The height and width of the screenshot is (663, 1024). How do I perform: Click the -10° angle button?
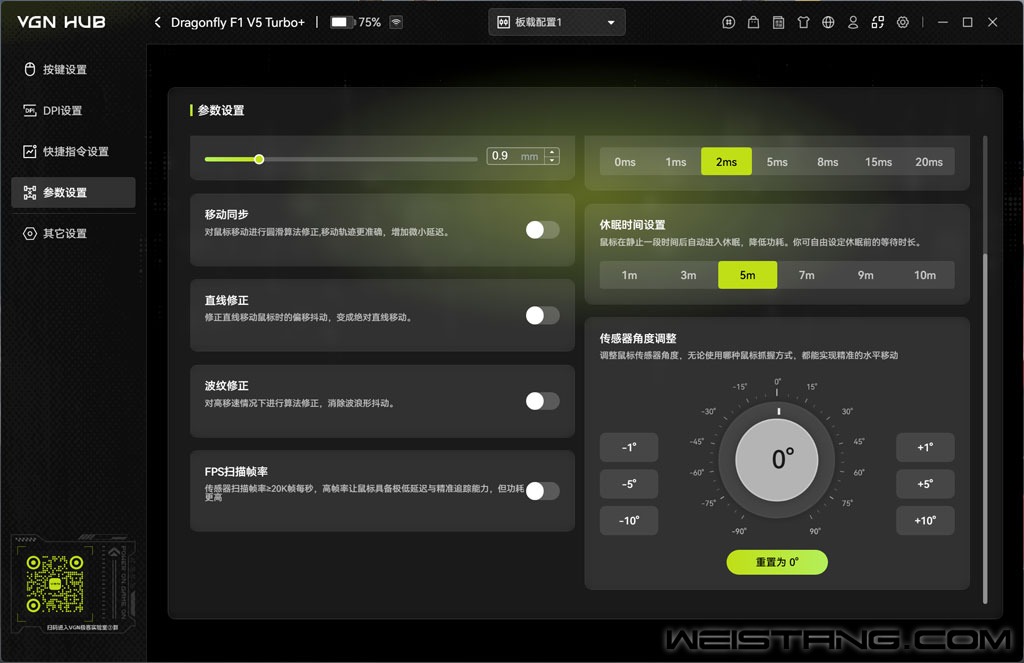click(629, 521)
